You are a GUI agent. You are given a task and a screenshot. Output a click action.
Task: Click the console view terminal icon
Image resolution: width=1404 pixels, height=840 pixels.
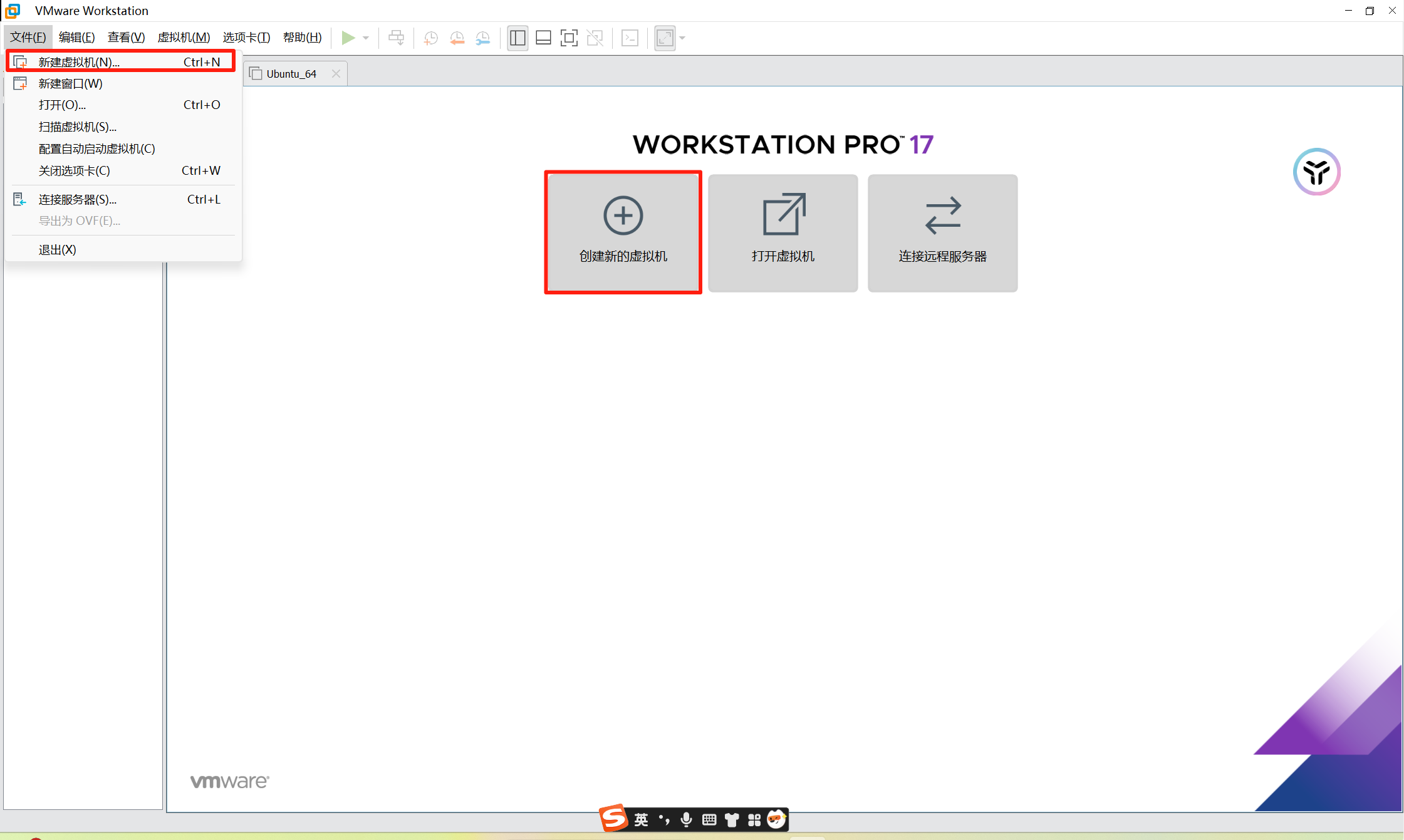pos(630,38)
